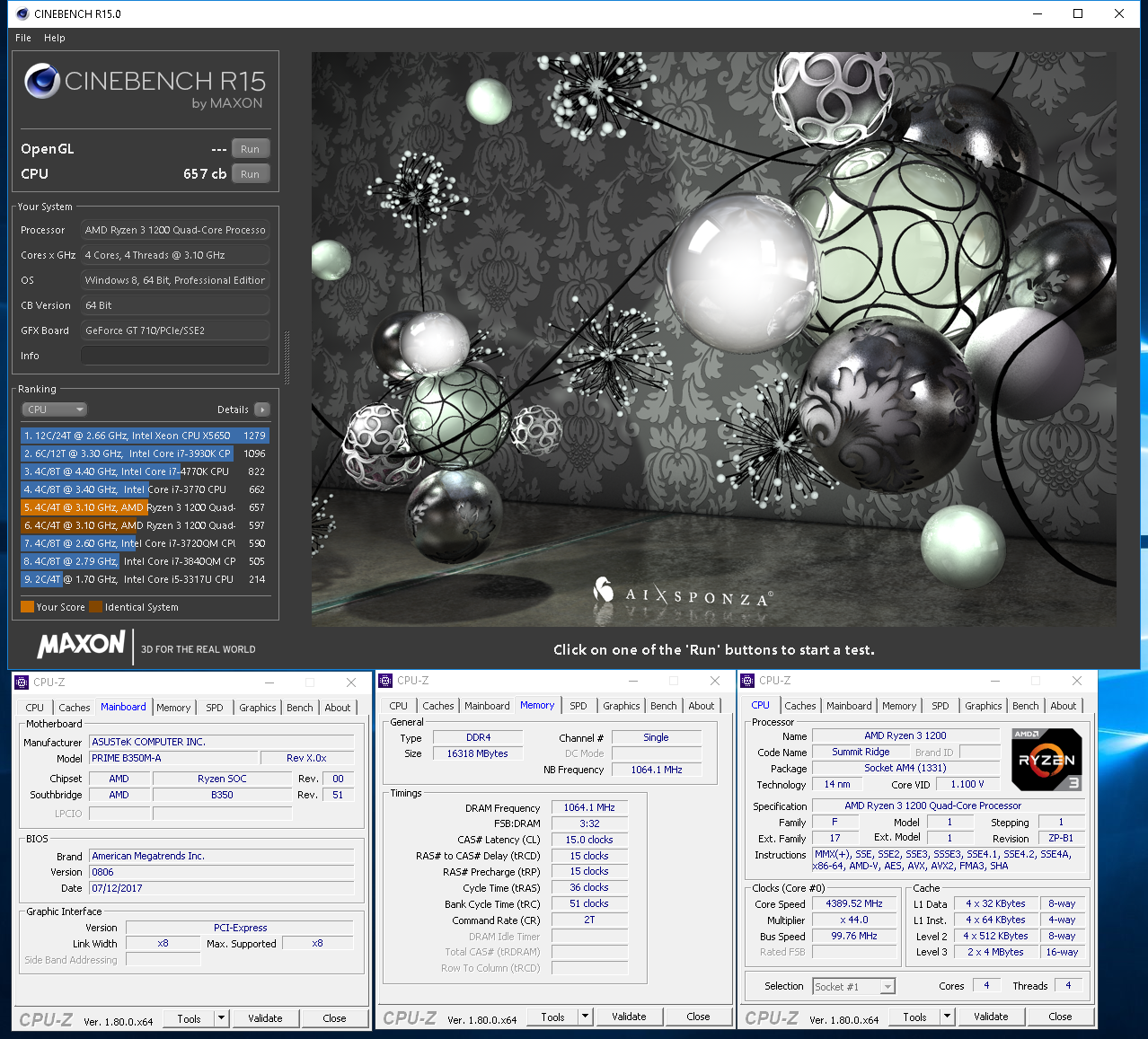Screen dimensions: 1148x1039
Task: Click the Southbridge B350 field
Action: point(222,795)
